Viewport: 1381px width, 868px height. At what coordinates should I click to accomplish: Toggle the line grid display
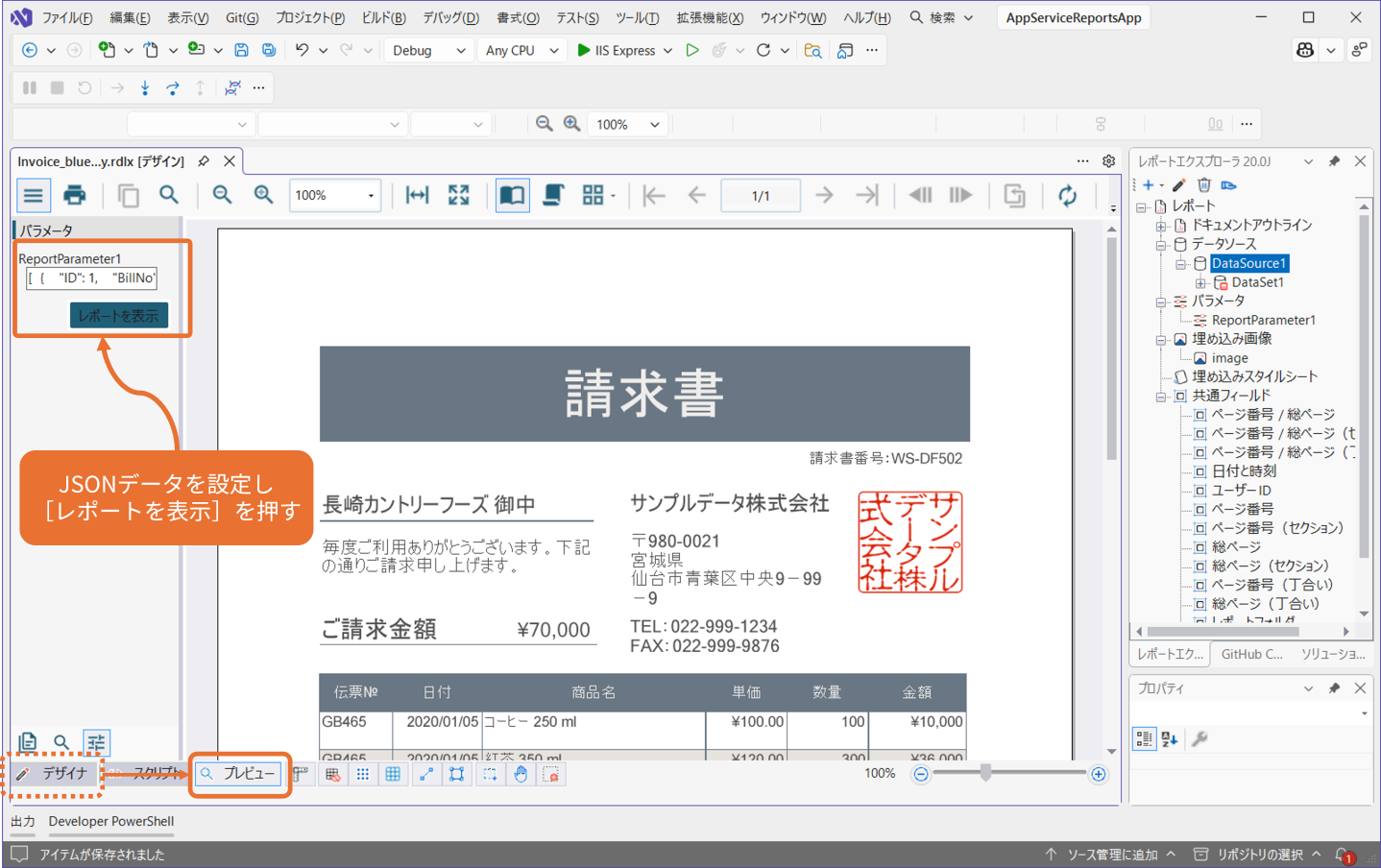point(393,774)
